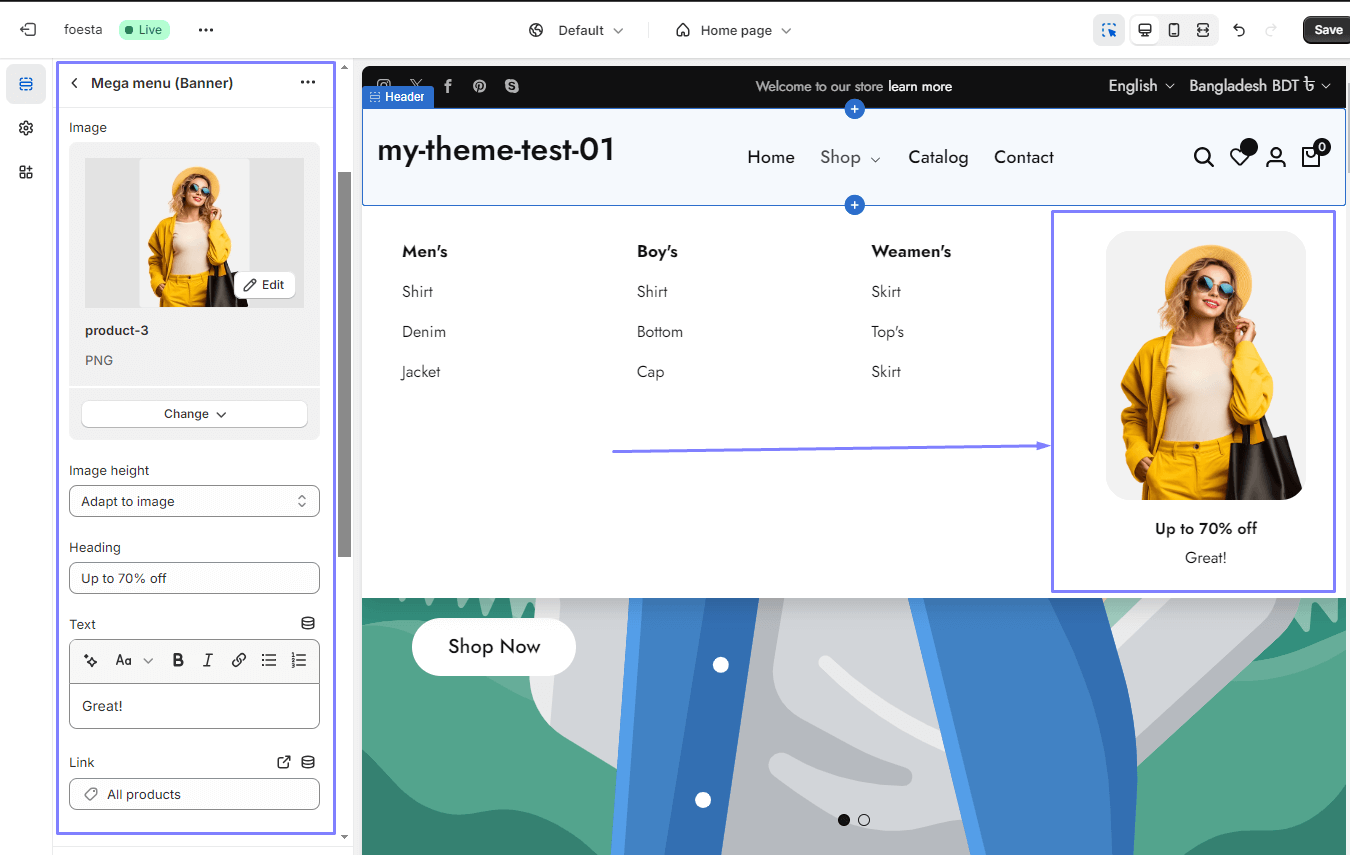1350x855 pixels.
Task: Insert link in Text editor toolbar
Action: (x=239, y=660)
